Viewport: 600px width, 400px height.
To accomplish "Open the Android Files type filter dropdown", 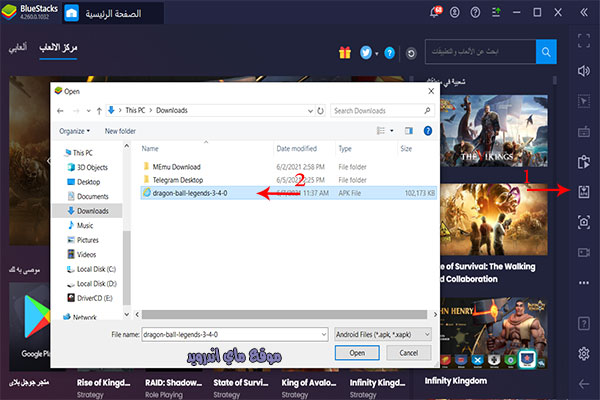I will (x=383, y=335).
